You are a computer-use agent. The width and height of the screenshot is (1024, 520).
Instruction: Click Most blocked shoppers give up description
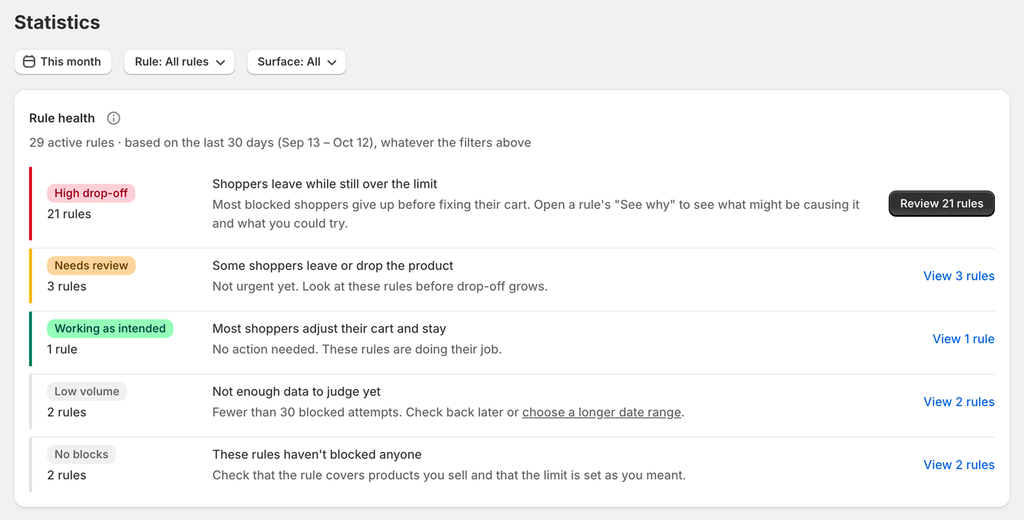tap(536, 214)
